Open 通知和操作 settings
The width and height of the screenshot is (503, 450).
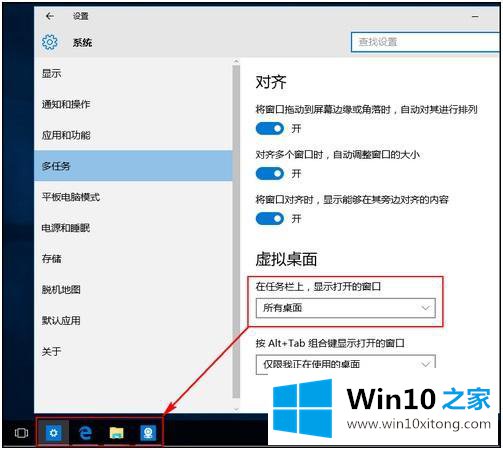133,104
